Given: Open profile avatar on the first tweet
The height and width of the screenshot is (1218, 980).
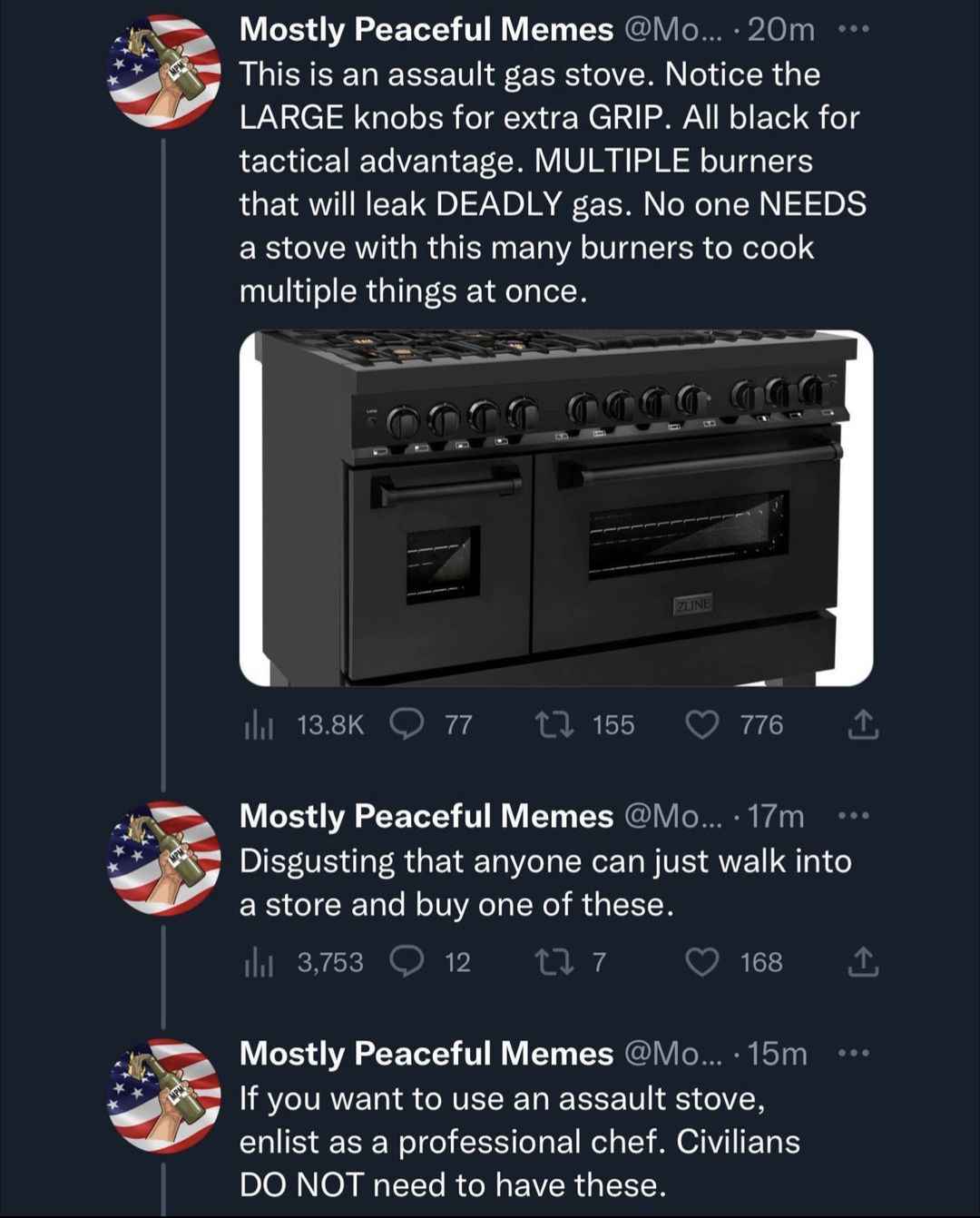Looking at the screenshot, I should (x=164, y=72).
